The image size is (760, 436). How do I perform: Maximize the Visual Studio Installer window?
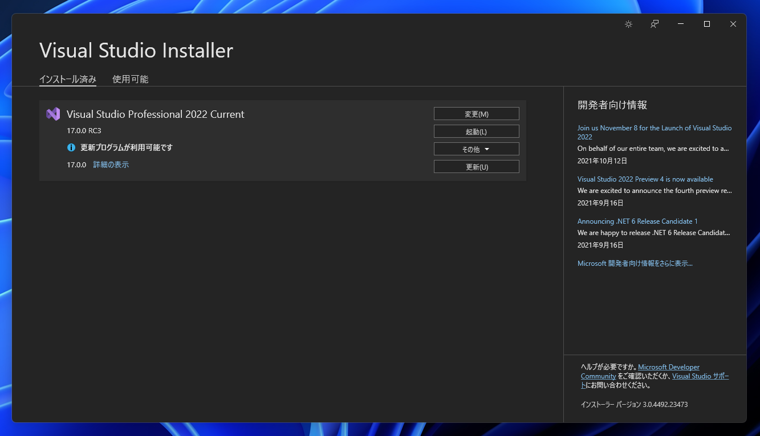point(707,24)
